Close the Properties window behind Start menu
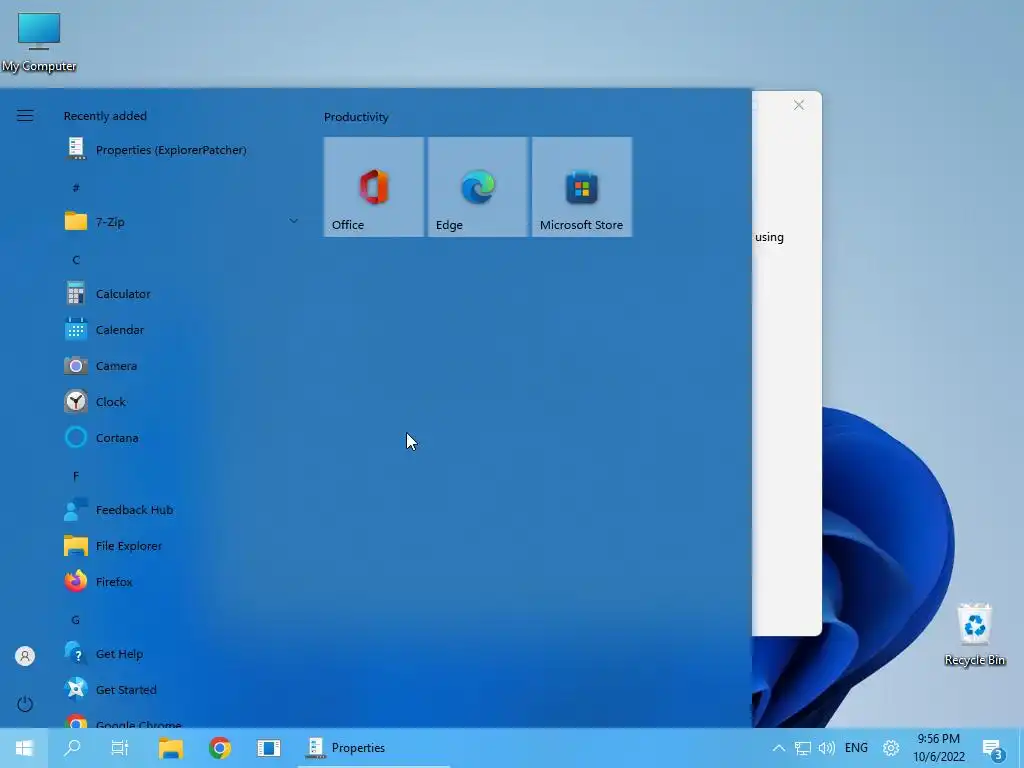Viewport: 1024px width, 768px height. click(799, 105)
